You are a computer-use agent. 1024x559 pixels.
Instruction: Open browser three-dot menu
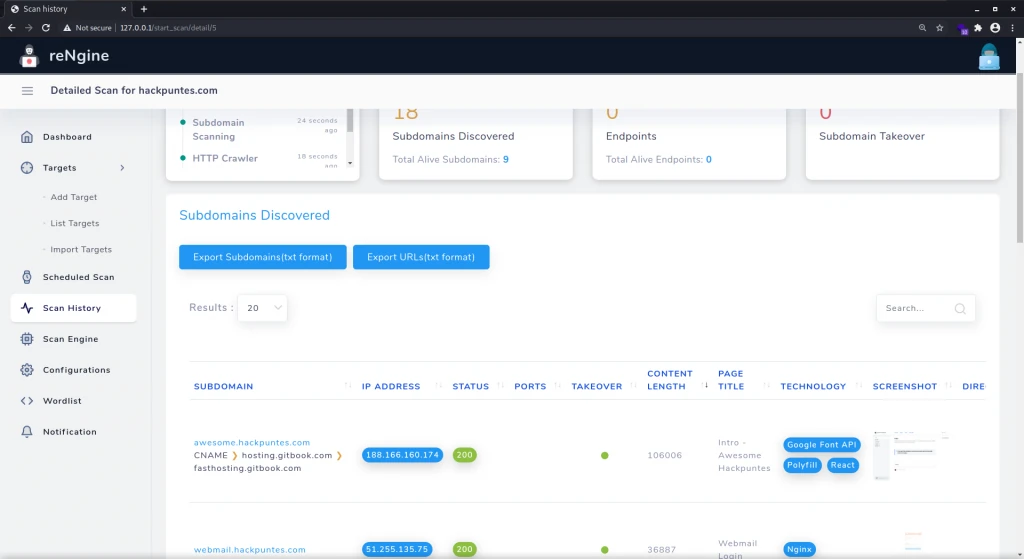pos(1012,27)
